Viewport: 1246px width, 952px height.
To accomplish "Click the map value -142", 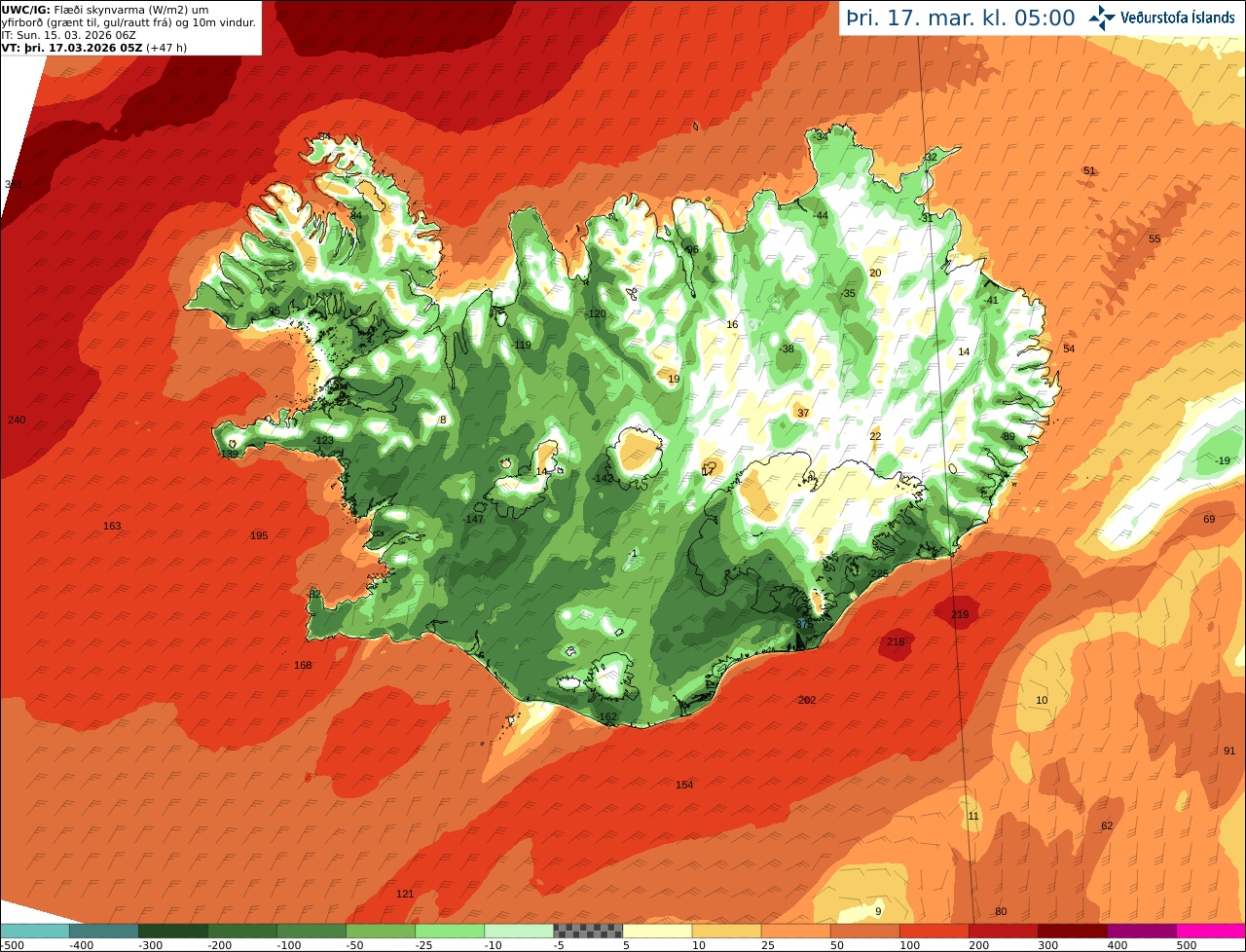I will tap(604, 478).
